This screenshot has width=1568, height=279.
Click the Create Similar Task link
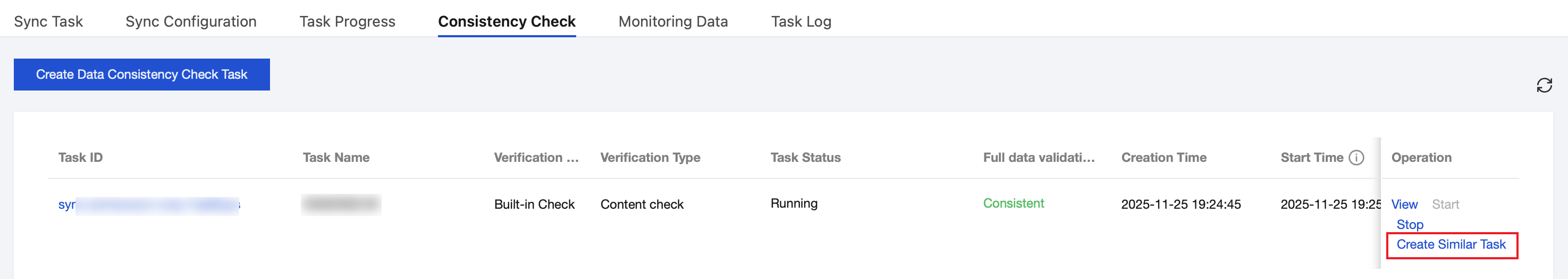pos(1451,245)
